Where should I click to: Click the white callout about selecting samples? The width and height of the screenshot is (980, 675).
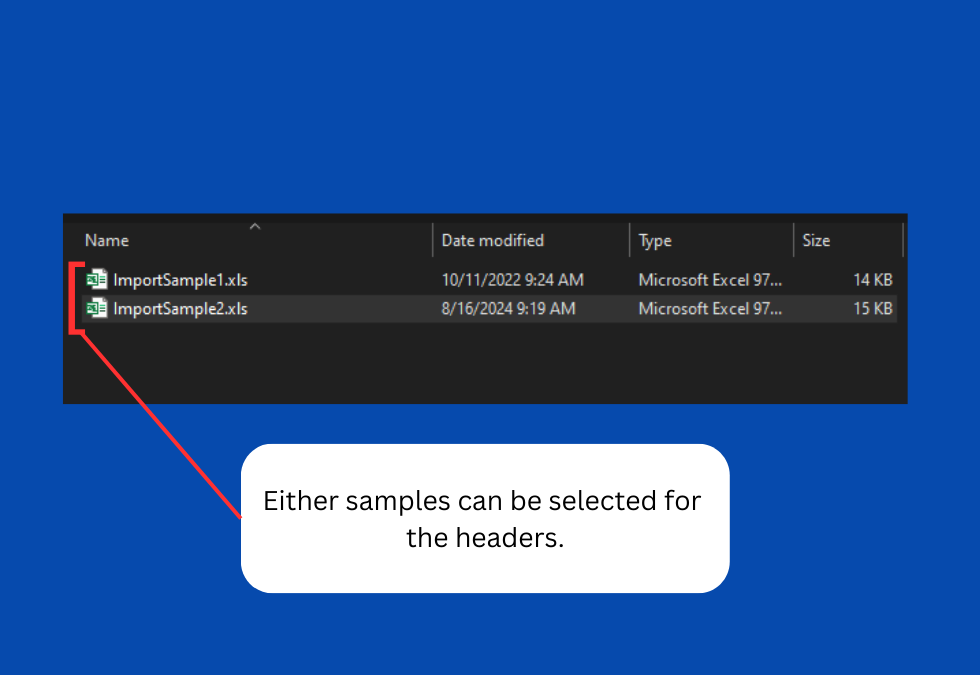click(484, 518)
